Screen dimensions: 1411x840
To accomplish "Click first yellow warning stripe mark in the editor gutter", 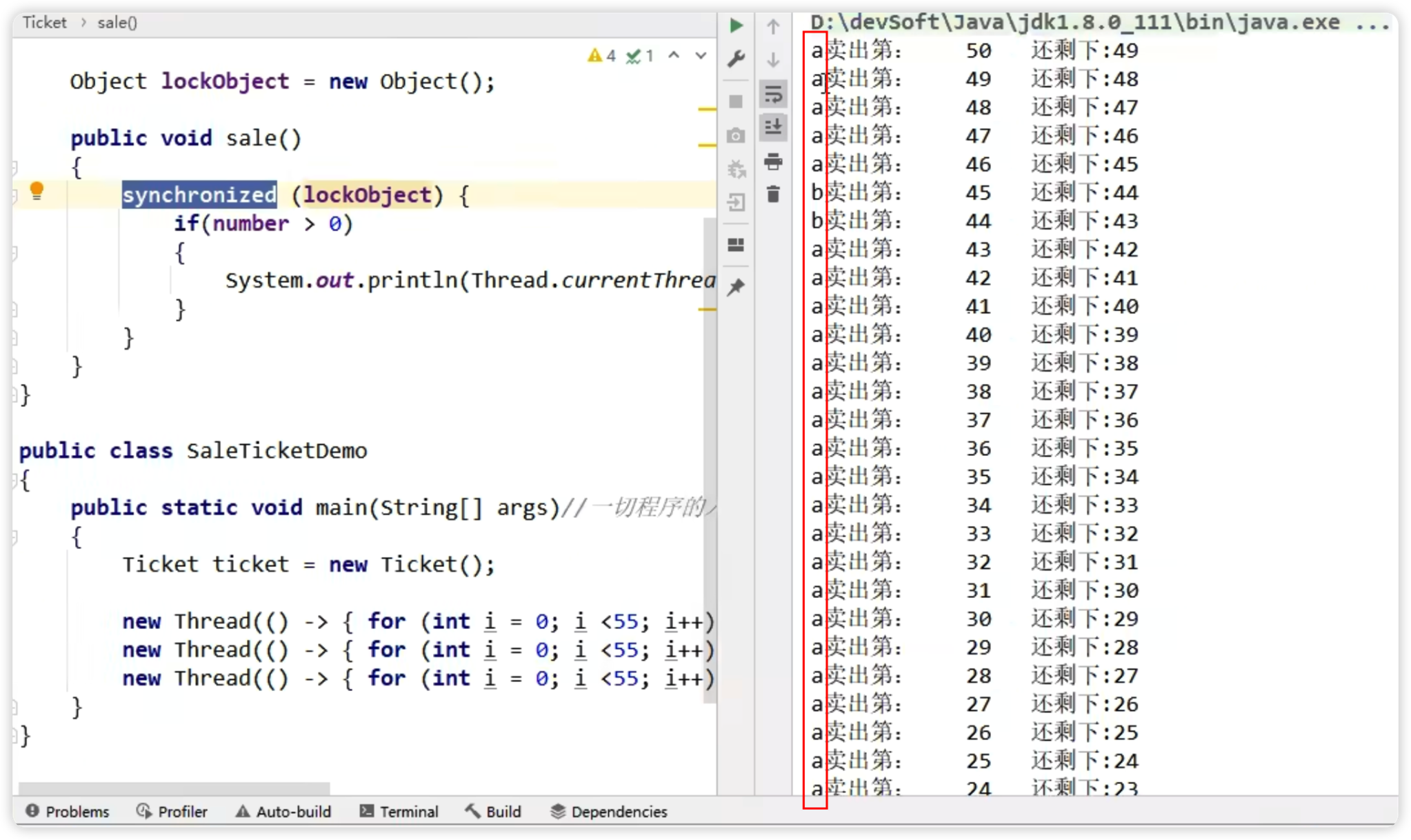I will (707, 109).
